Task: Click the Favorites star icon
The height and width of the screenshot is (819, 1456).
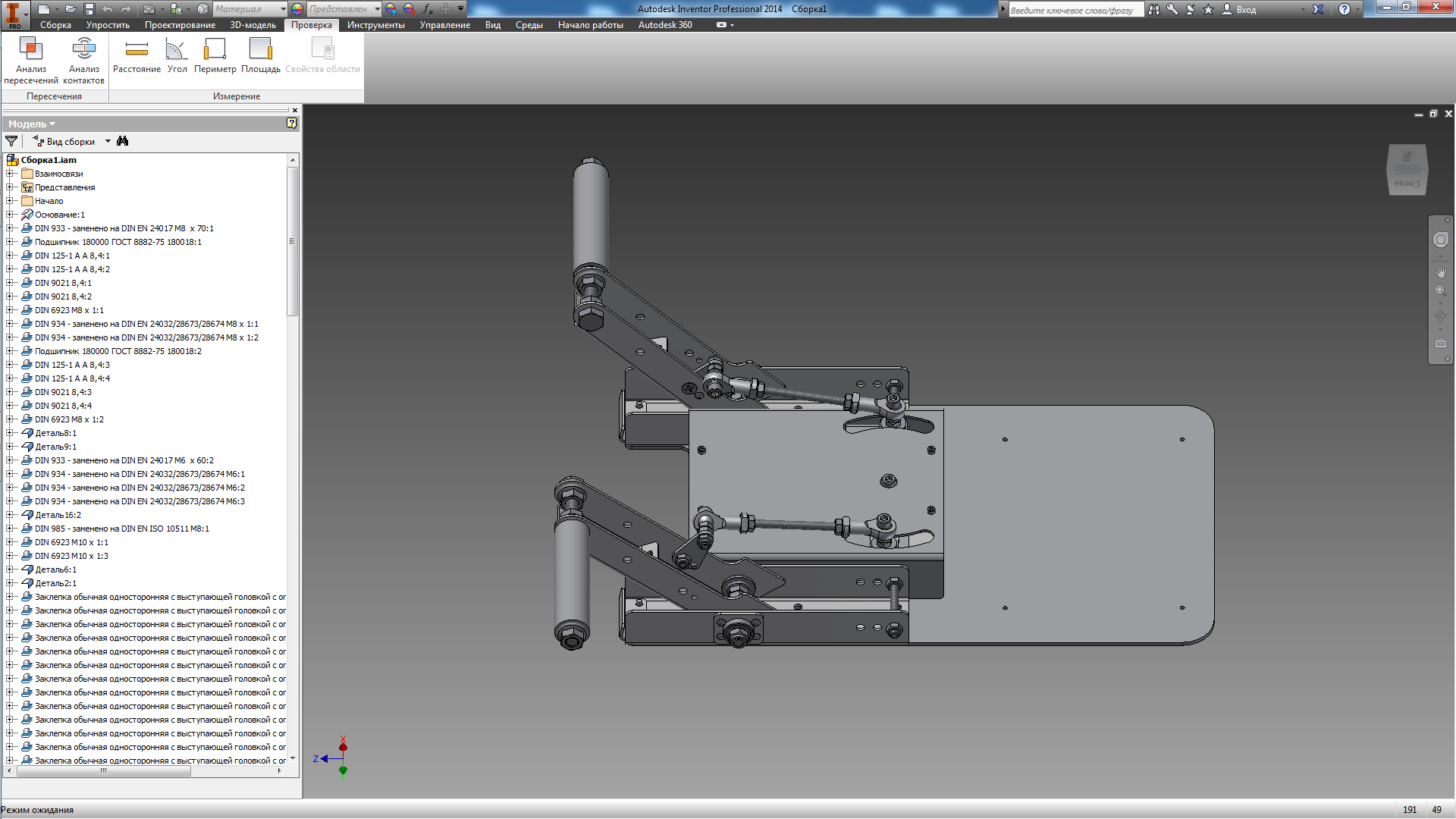Action: tap(1209, 9)
